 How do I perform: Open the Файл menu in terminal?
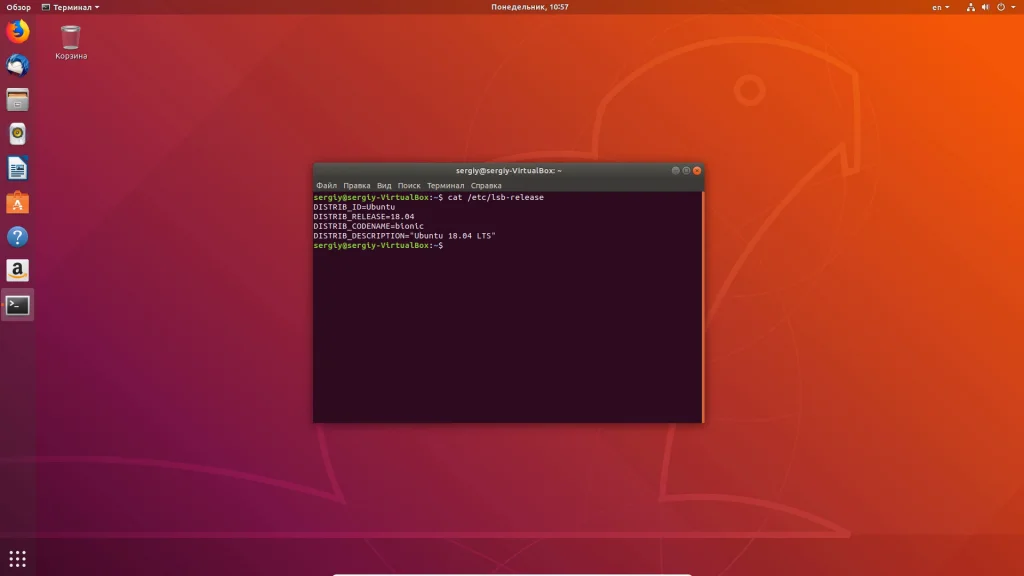326,186
